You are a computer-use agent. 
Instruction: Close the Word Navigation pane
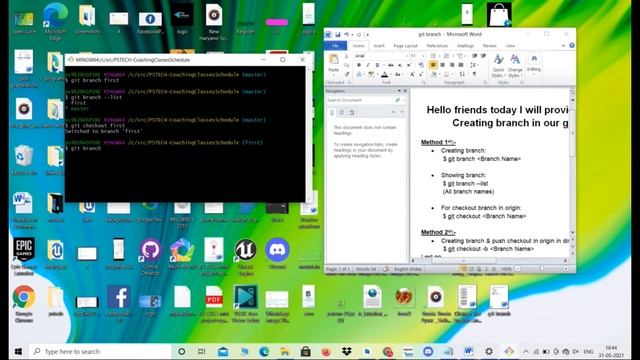(405, 91)
